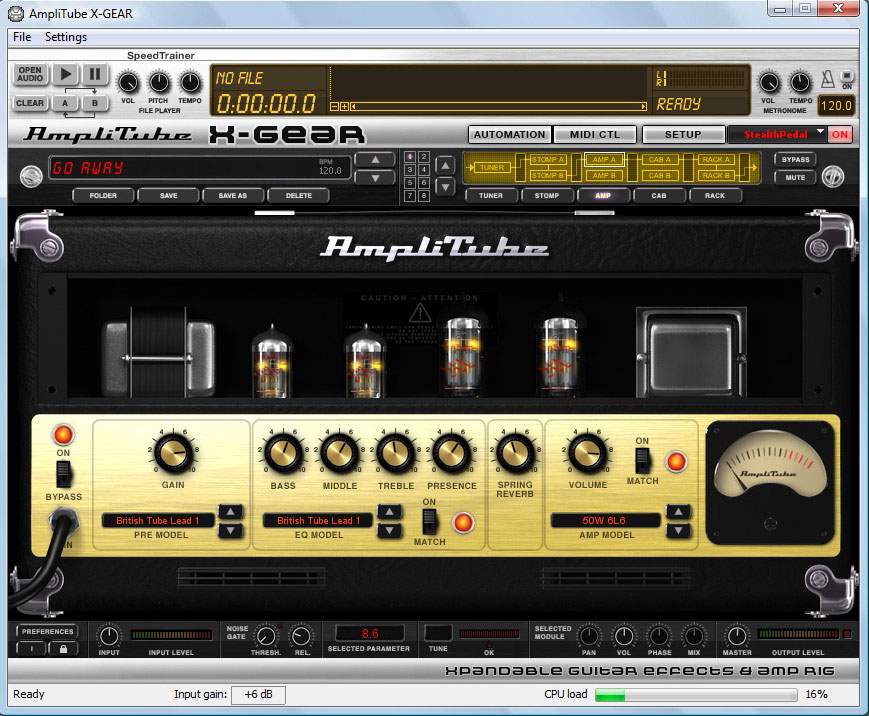The height and width of the screenshot is (716, 869).
Task: Zoom out the waveform with minus button
Action: [334, 106]
